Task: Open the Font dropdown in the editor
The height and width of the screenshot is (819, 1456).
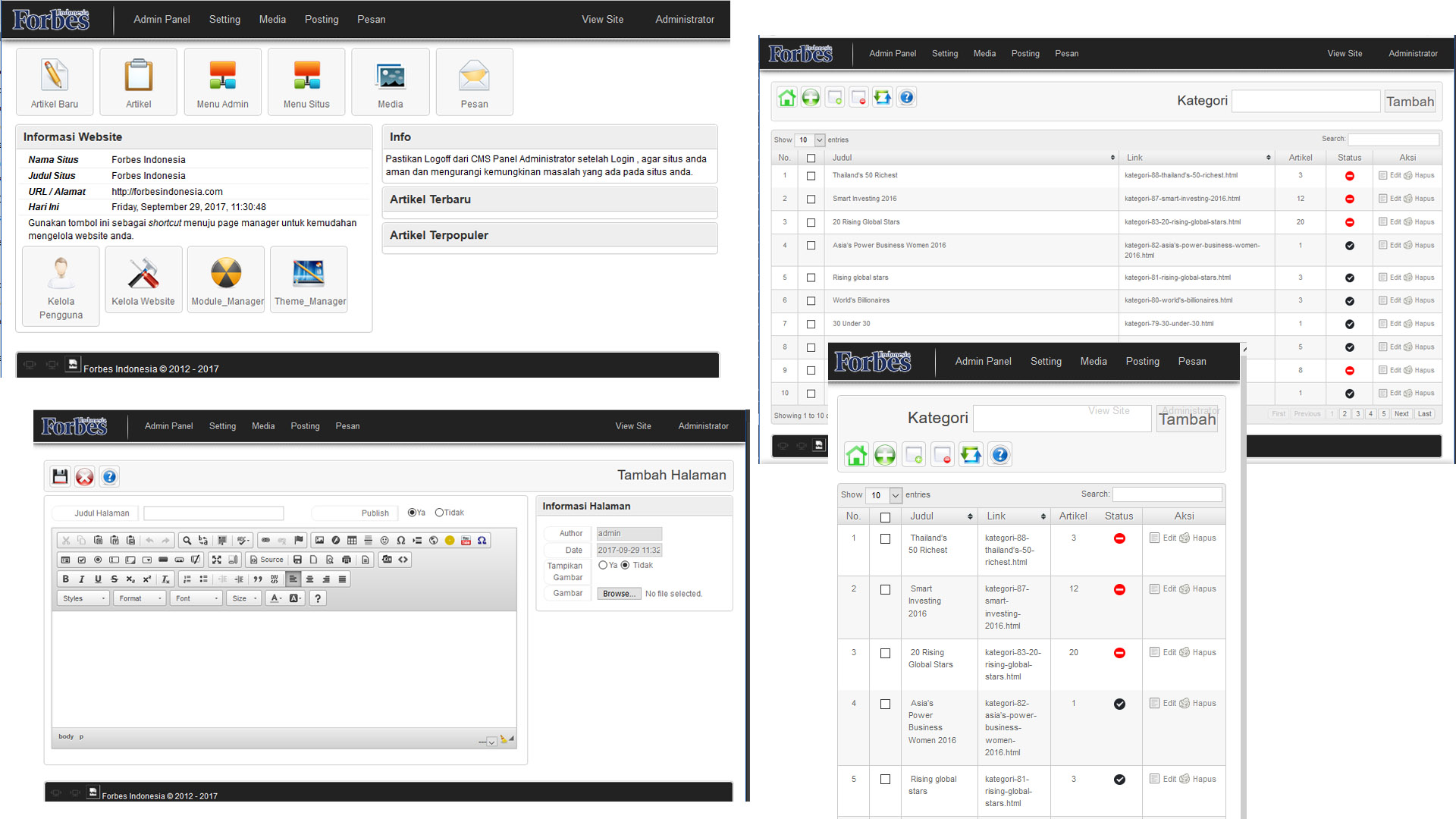Action: tap(196, 598)
